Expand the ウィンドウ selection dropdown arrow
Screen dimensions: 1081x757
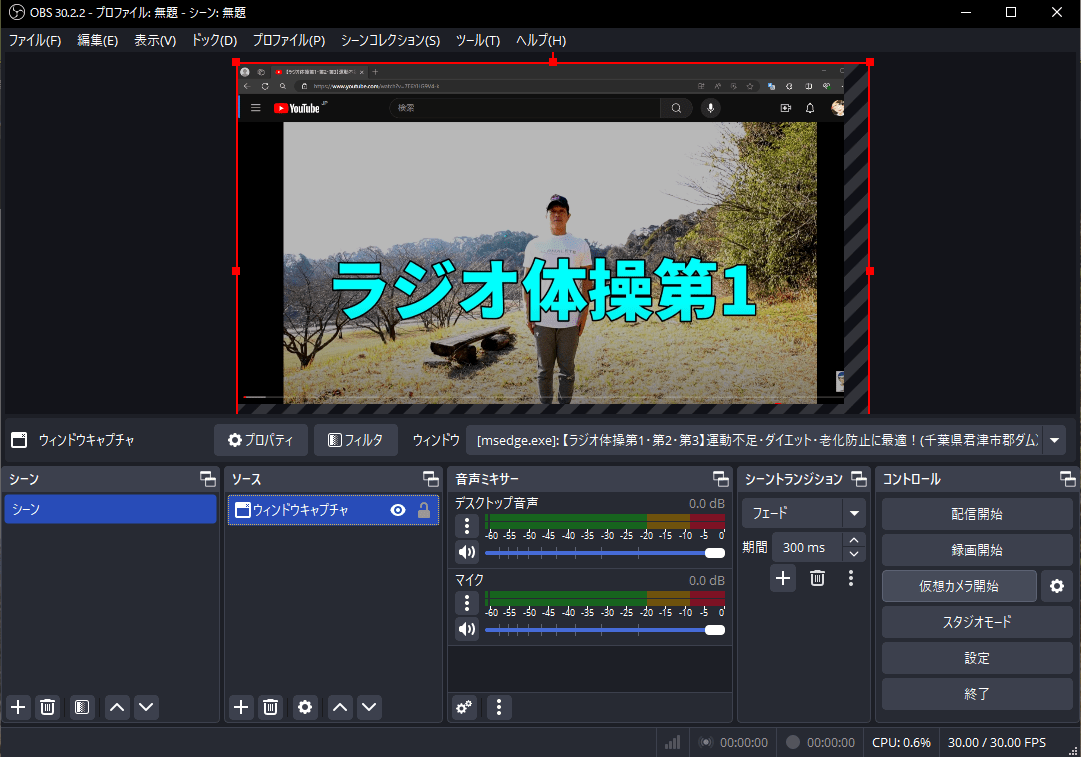[x=1054, y=440]
